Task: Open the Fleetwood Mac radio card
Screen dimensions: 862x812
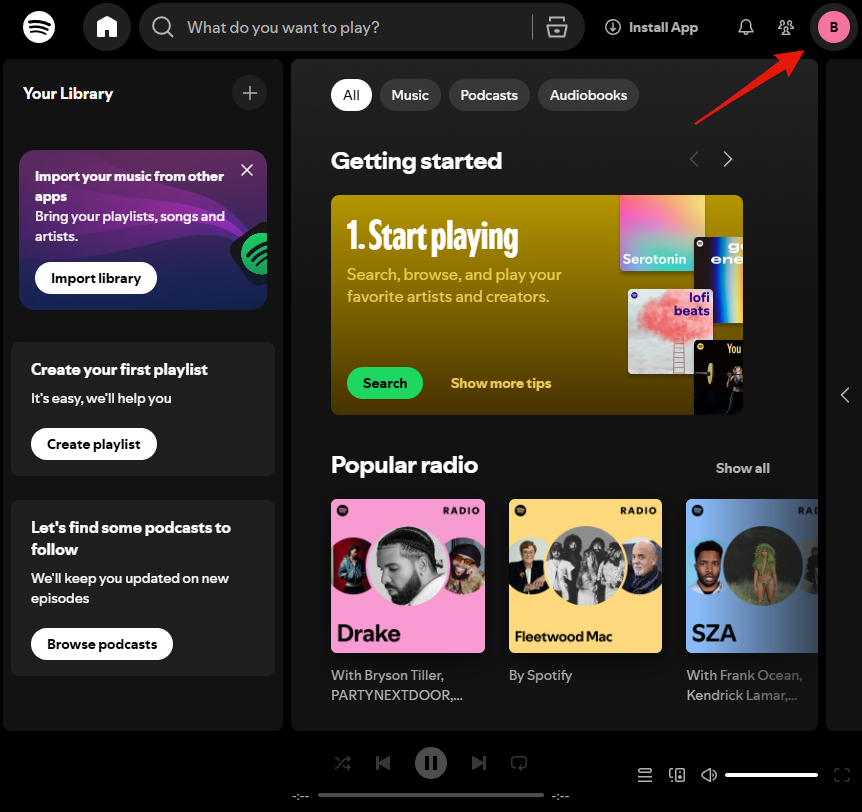Action: 585,576
